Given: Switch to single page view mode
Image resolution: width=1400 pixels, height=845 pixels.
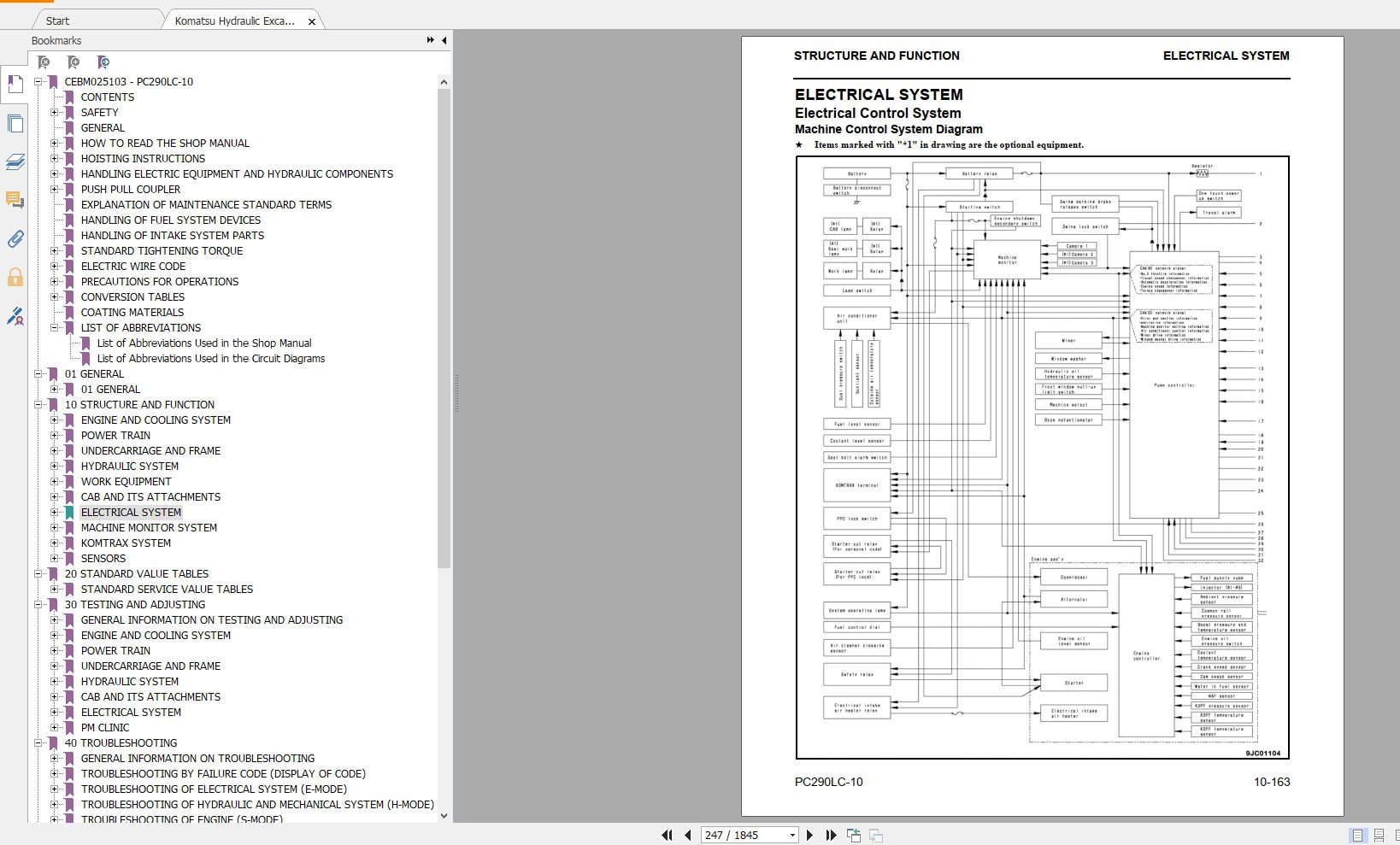Looking at the screenshot, I should pos(1357,835).
